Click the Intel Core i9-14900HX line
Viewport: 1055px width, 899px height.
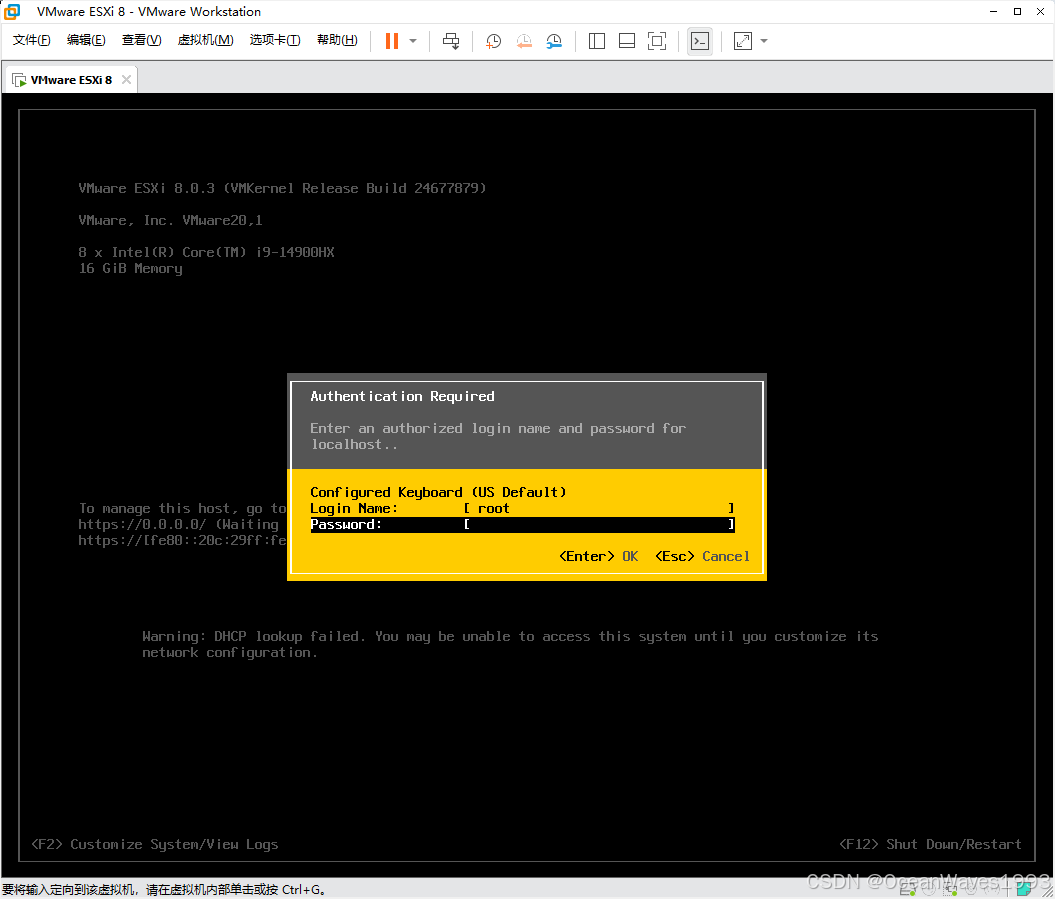206,252
